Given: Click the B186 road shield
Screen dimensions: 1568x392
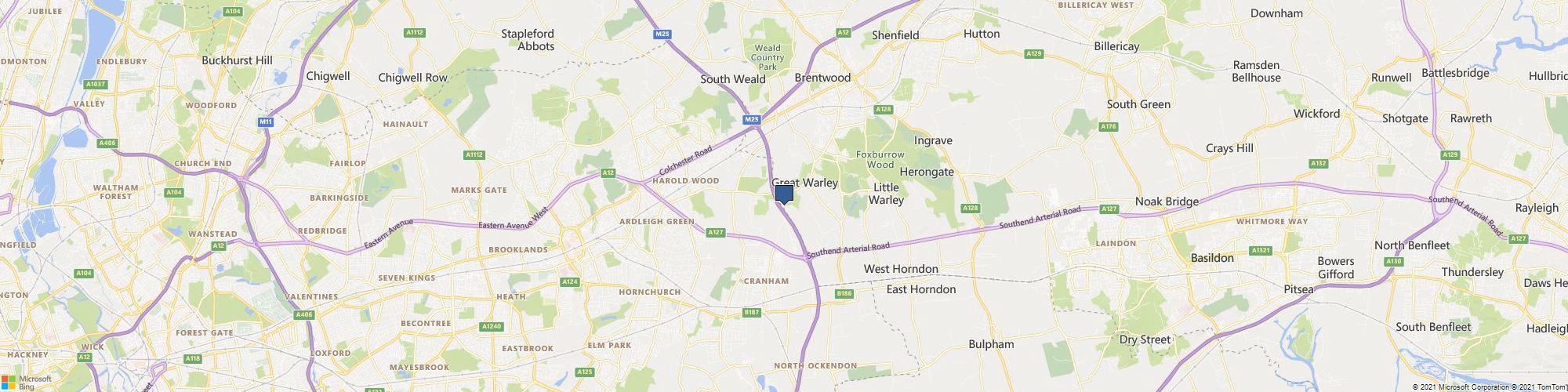Looking at the screenshot, I should click(x=844, y=294).
